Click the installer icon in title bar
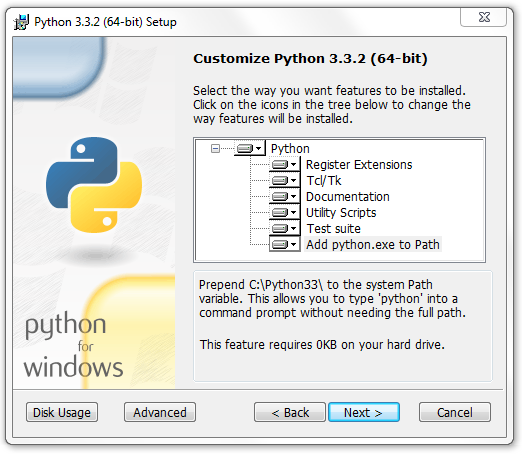Screen dimensions: 522x454 click(21, 22)
